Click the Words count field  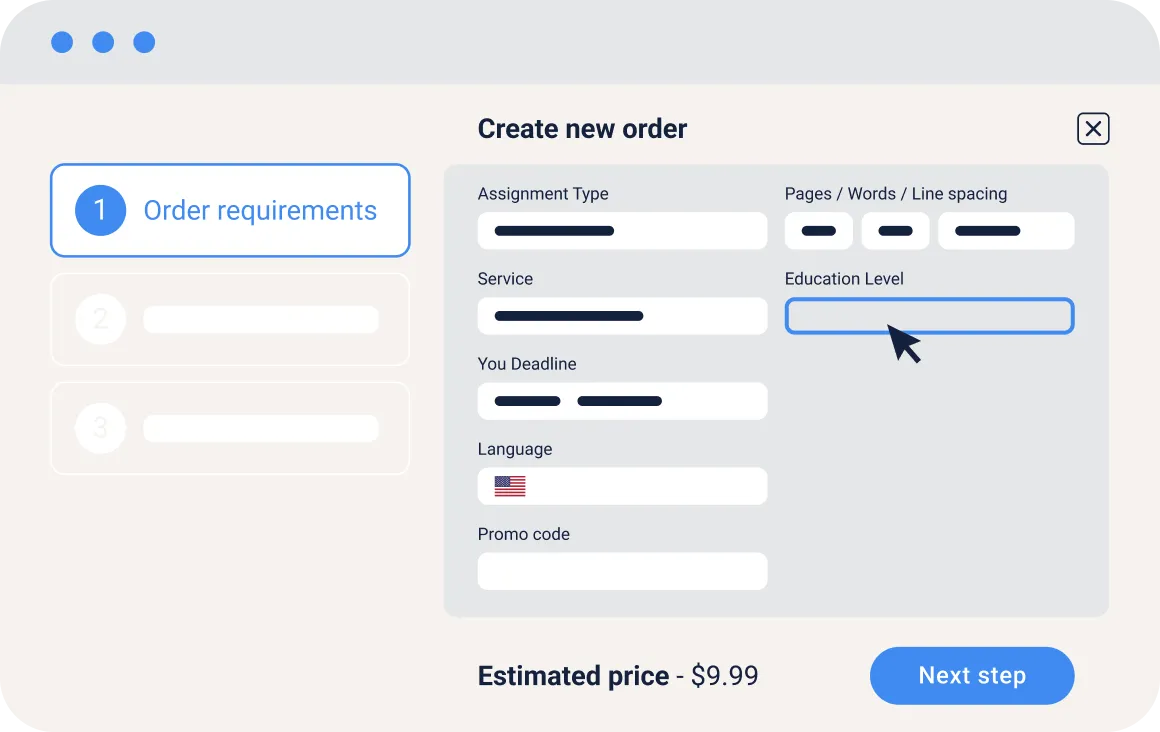point(895,231)
